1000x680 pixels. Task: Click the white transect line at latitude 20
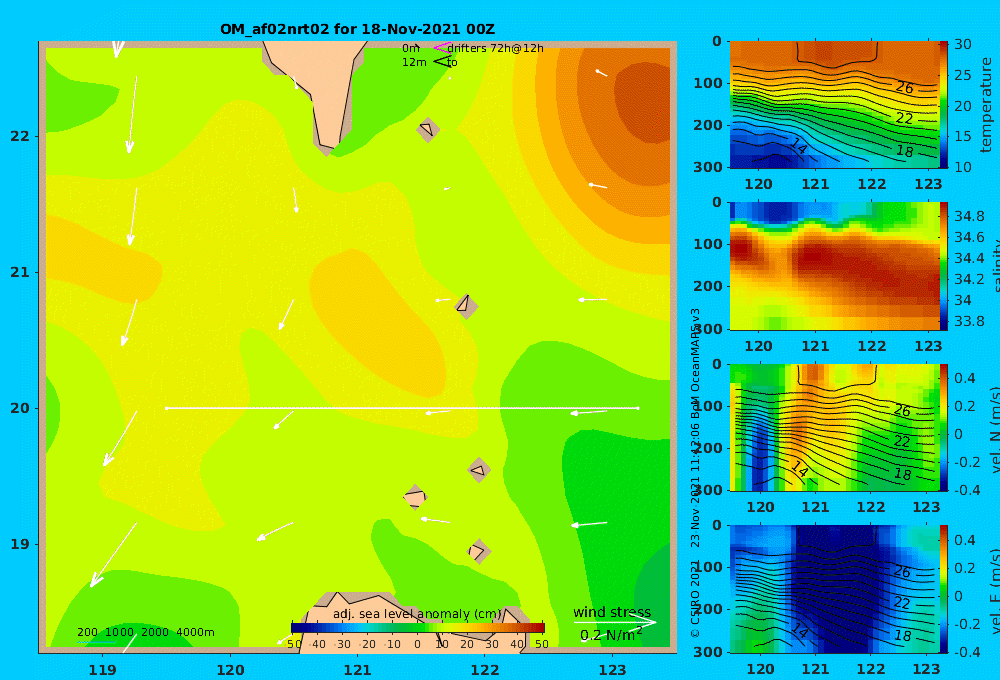(402, 408)
